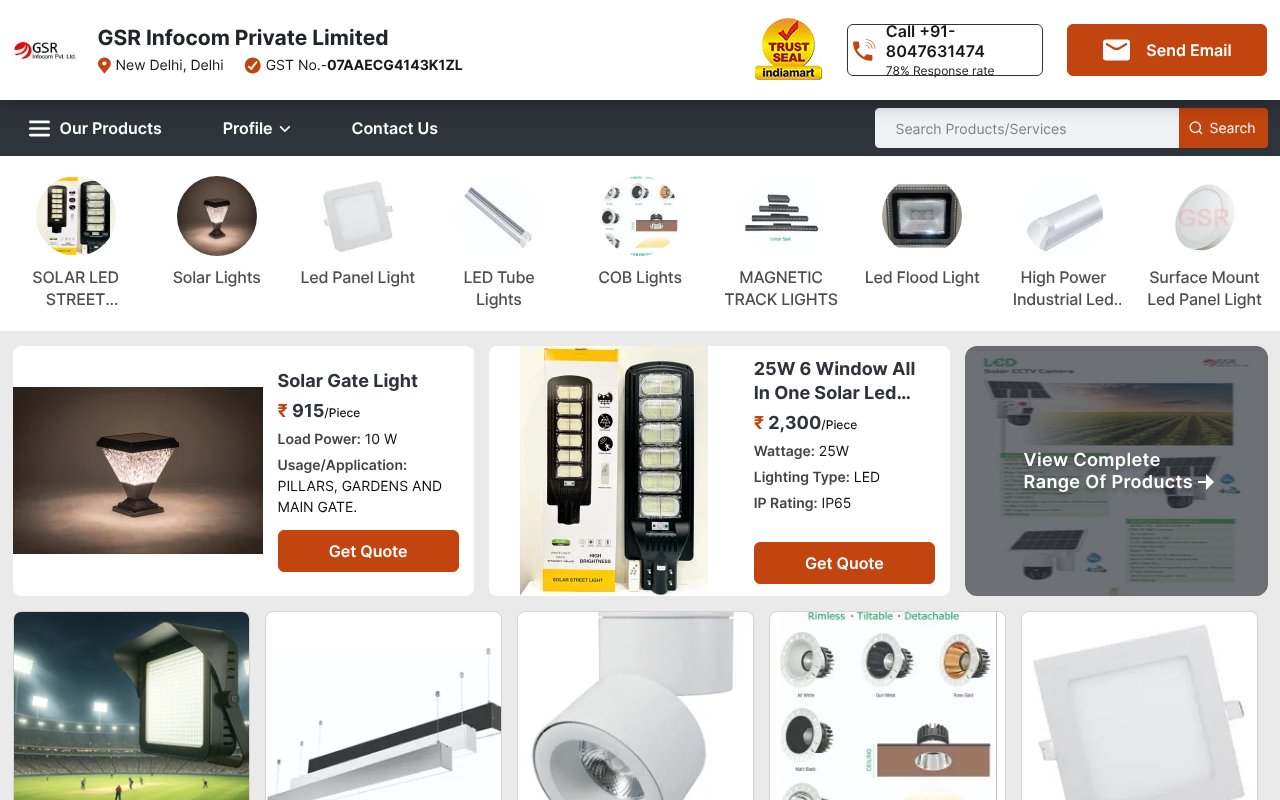
Task: Select the Solar Lights category icon
Action: 217,216
